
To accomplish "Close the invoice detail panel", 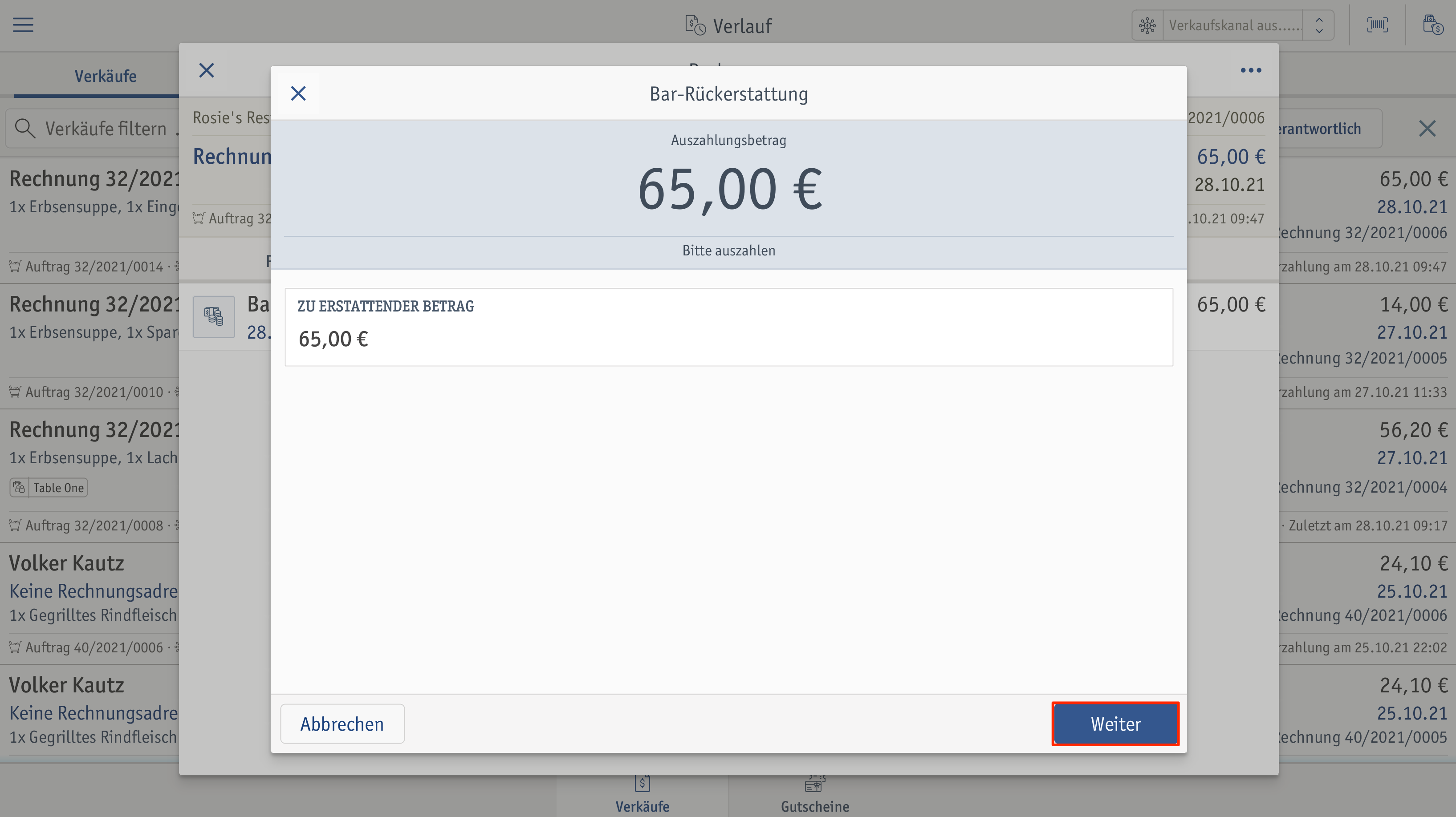I will coord(207,71).
